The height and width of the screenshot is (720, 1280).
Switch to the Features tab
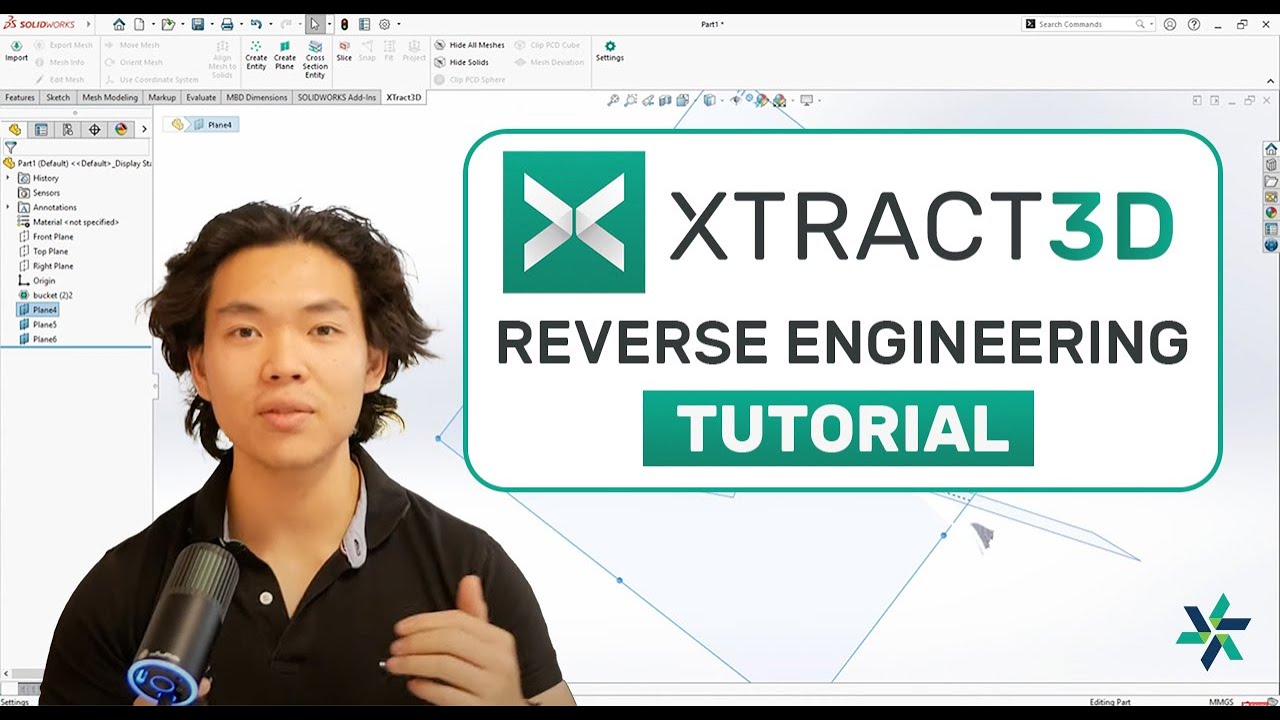coord(20,97)
